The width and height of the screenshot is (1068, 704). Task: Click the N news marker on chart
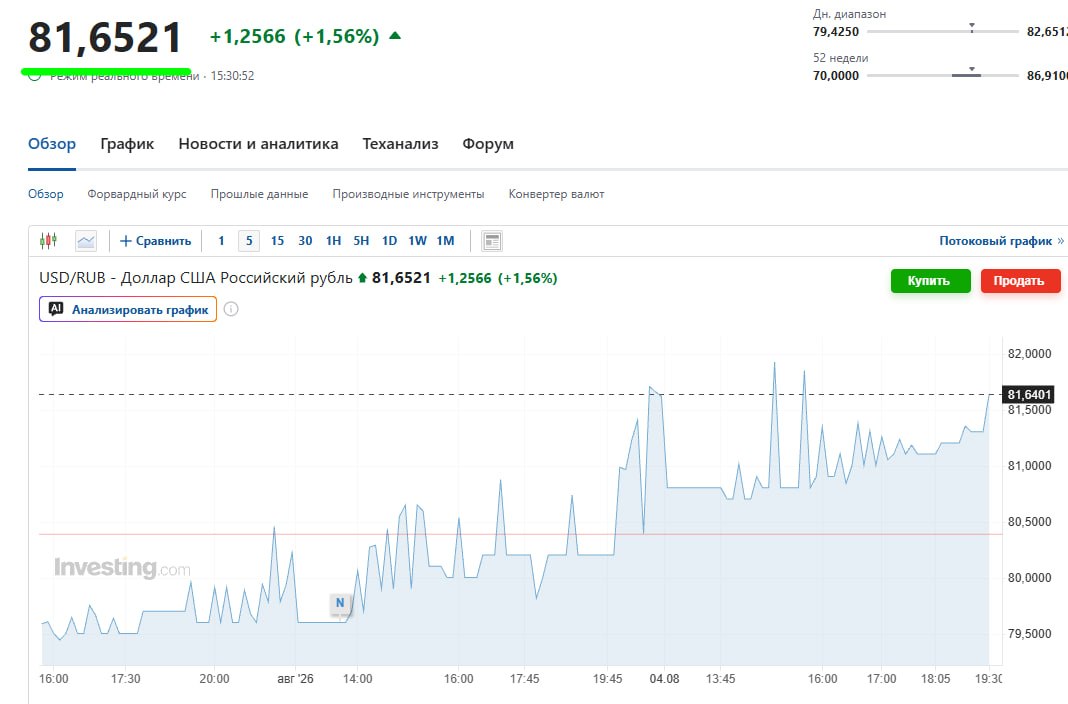coord(340,603)
